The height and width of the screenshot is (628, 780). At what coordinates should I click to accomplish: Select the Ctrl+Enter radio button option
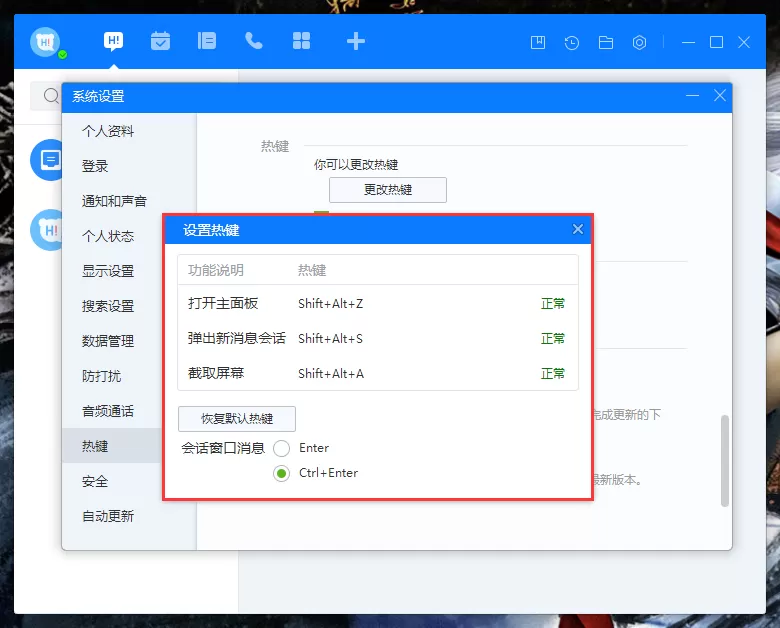point(282,473)
